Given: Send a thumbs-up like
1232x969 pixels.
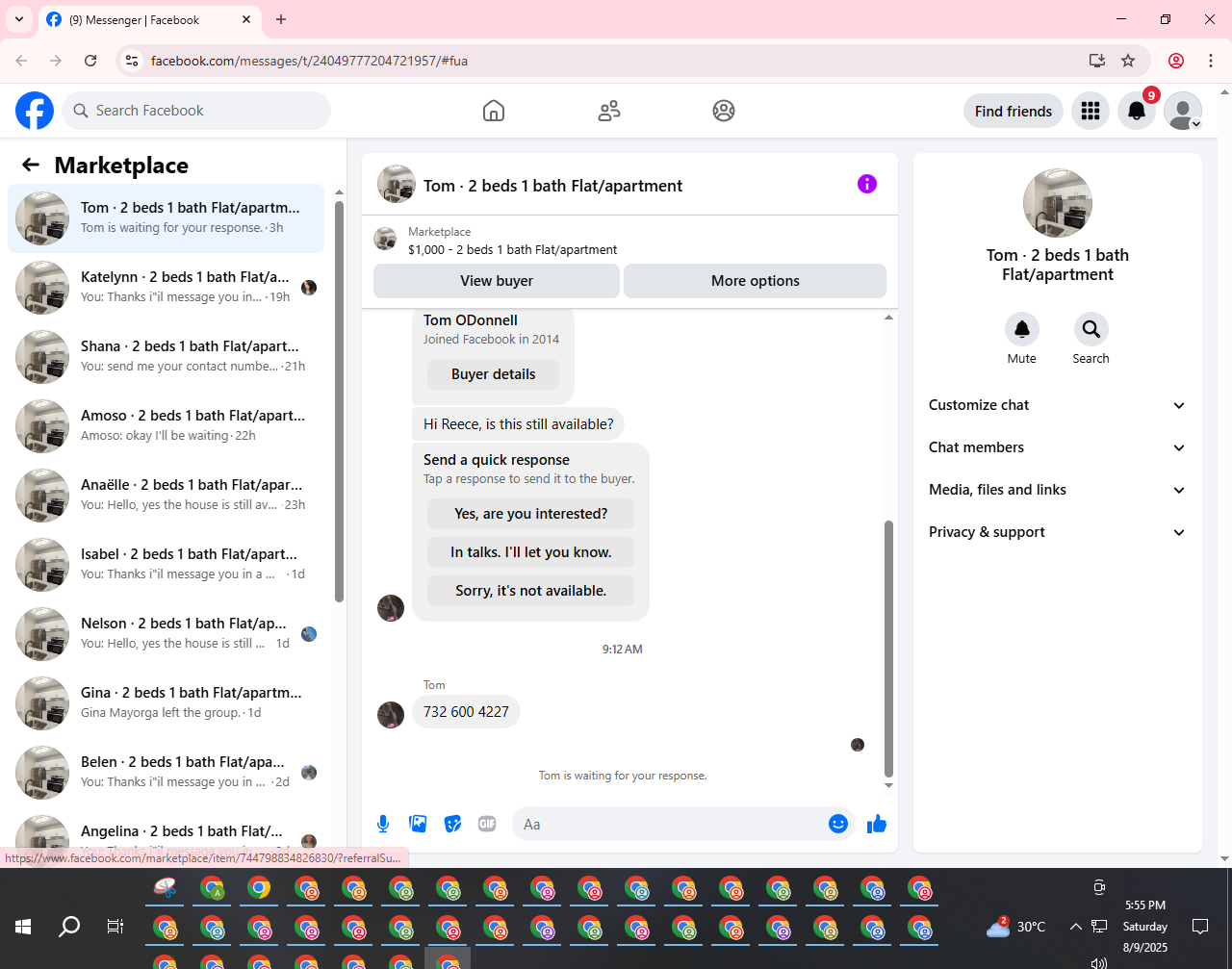Looking at the screenshot, I should (877, 824).
